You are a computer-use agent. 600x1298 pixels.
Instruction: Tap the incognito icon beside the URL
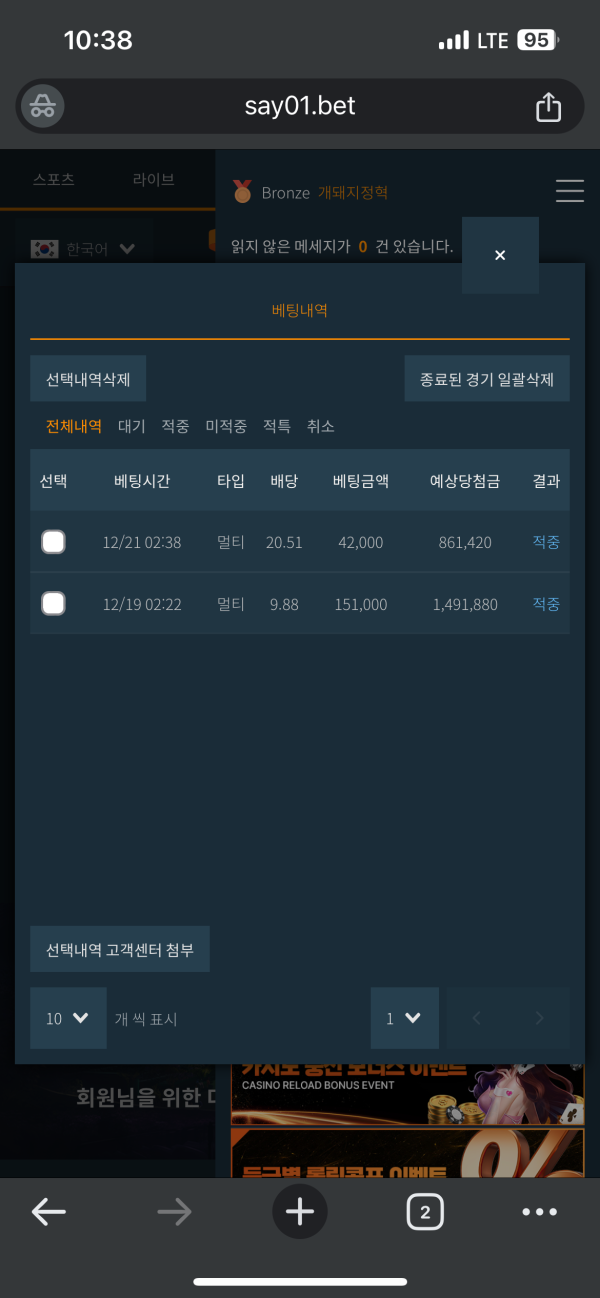coord(43,106)
